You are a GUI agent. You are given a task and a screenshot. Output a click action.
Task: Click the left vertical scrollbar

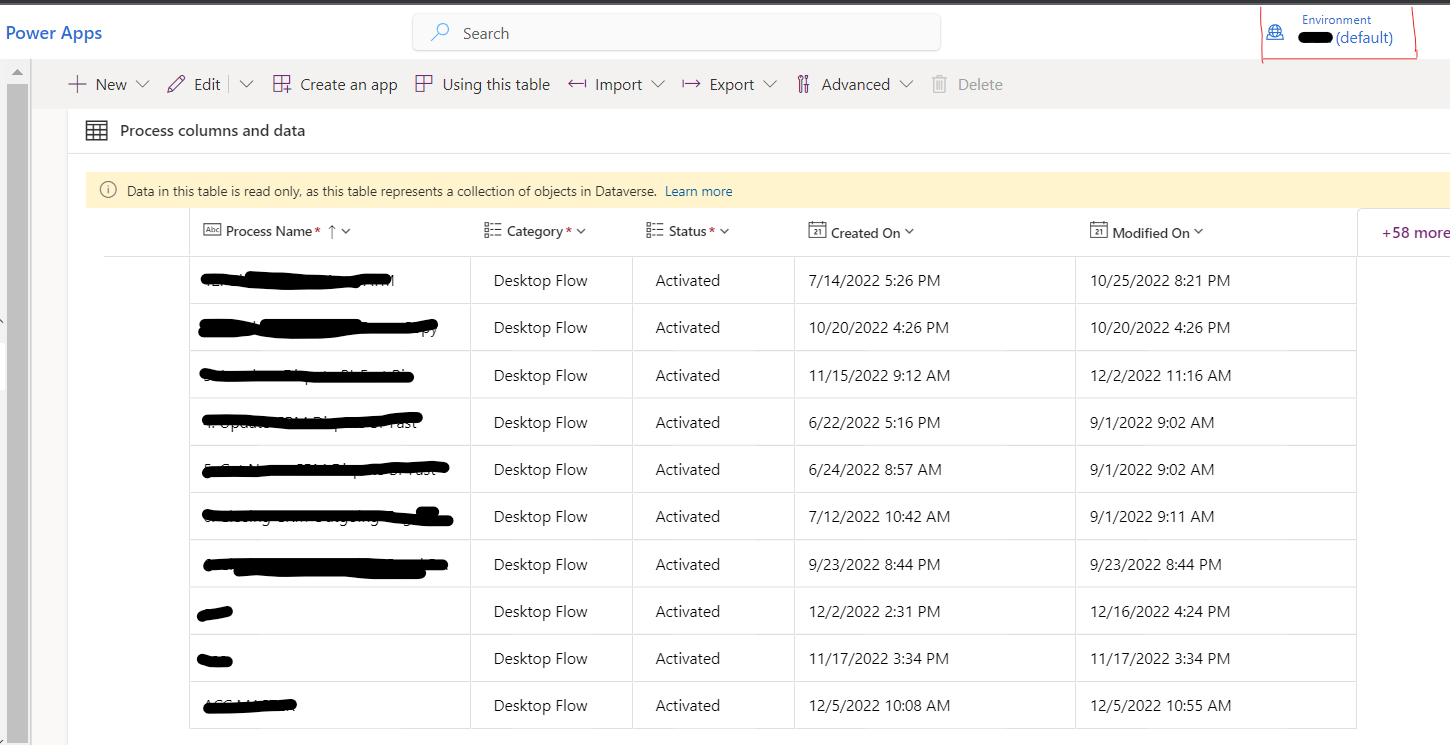tap(17, 300)
